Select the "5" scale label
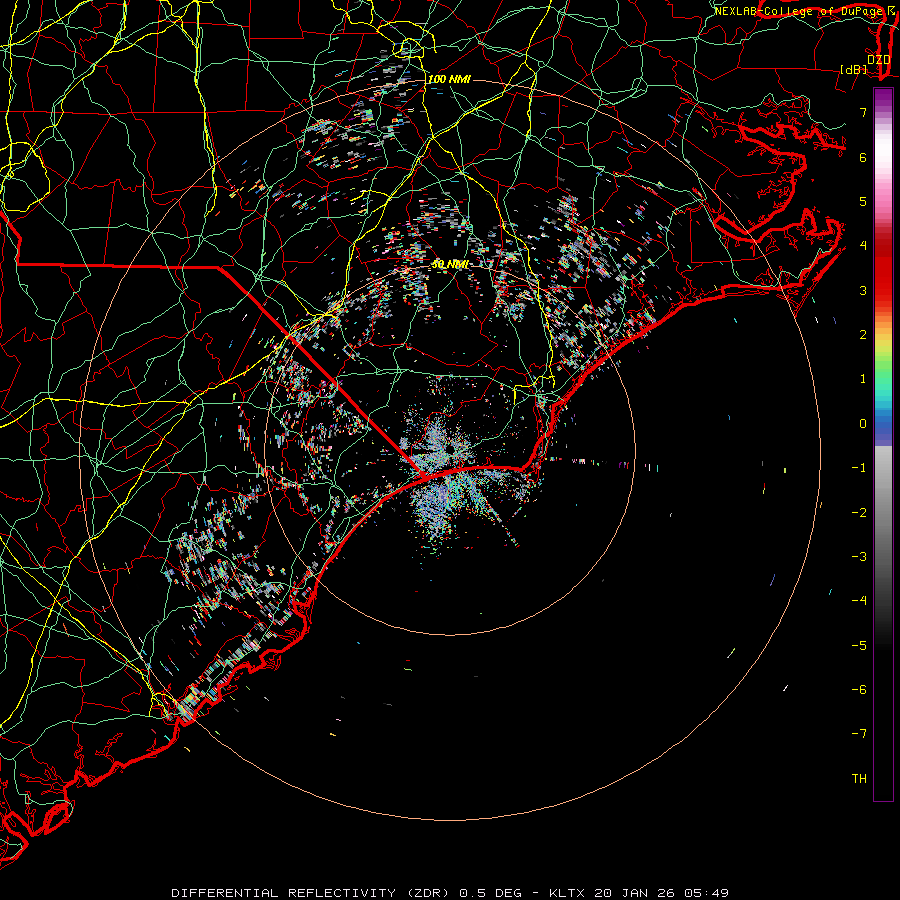The height and width of the screenshot is (900, 900). tap(863, 201)
